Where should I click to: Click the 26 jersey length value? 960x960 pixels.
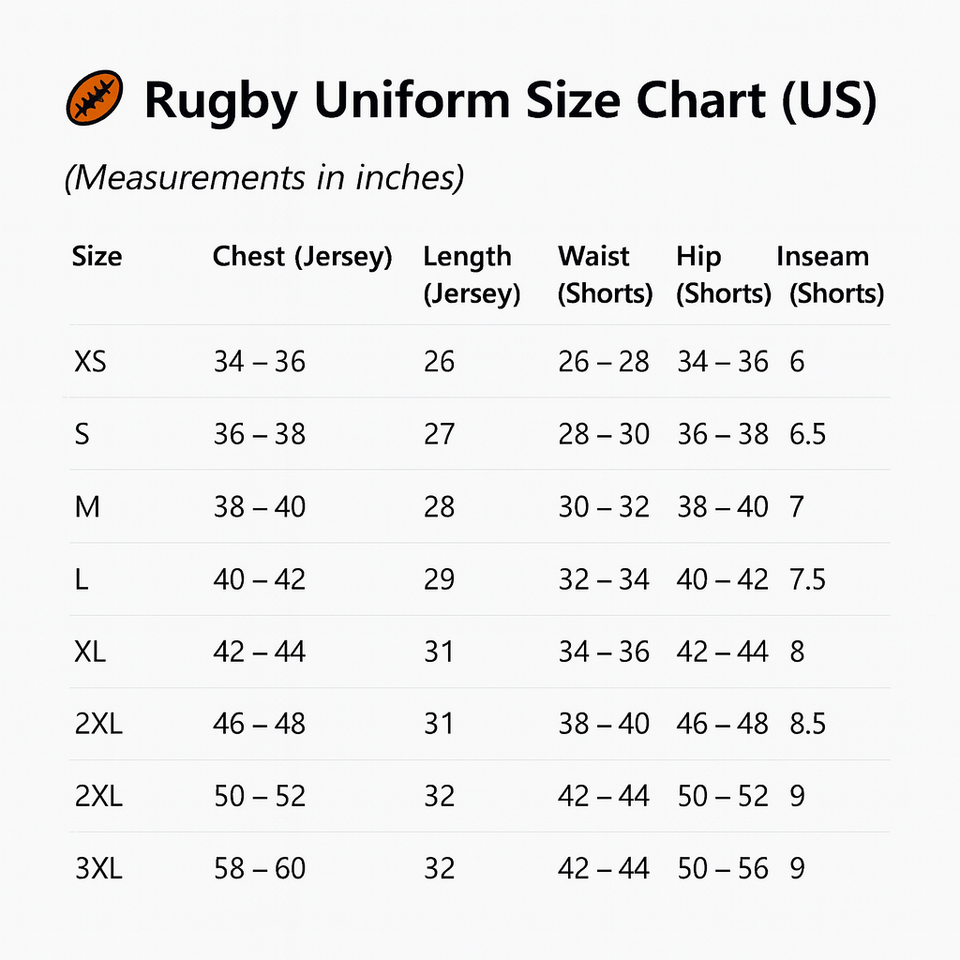tap(439, 361)
